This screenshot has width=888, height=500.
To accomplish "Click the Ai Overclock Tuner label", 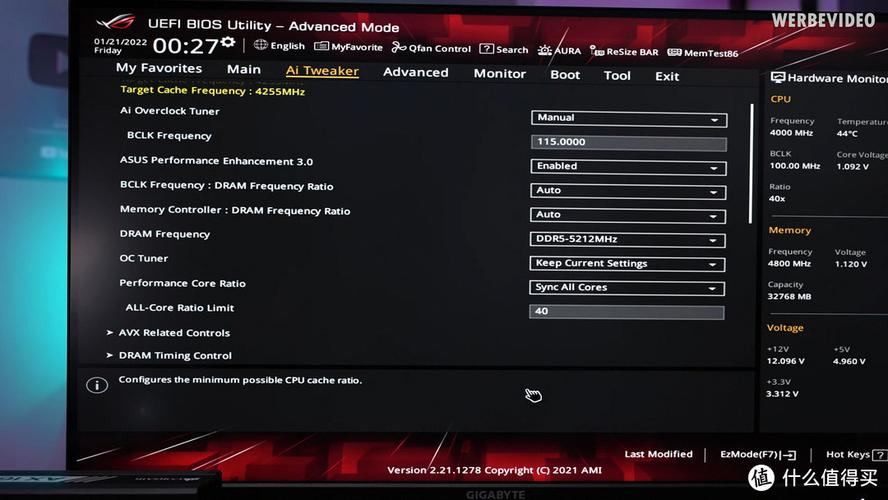I will 169,111.
